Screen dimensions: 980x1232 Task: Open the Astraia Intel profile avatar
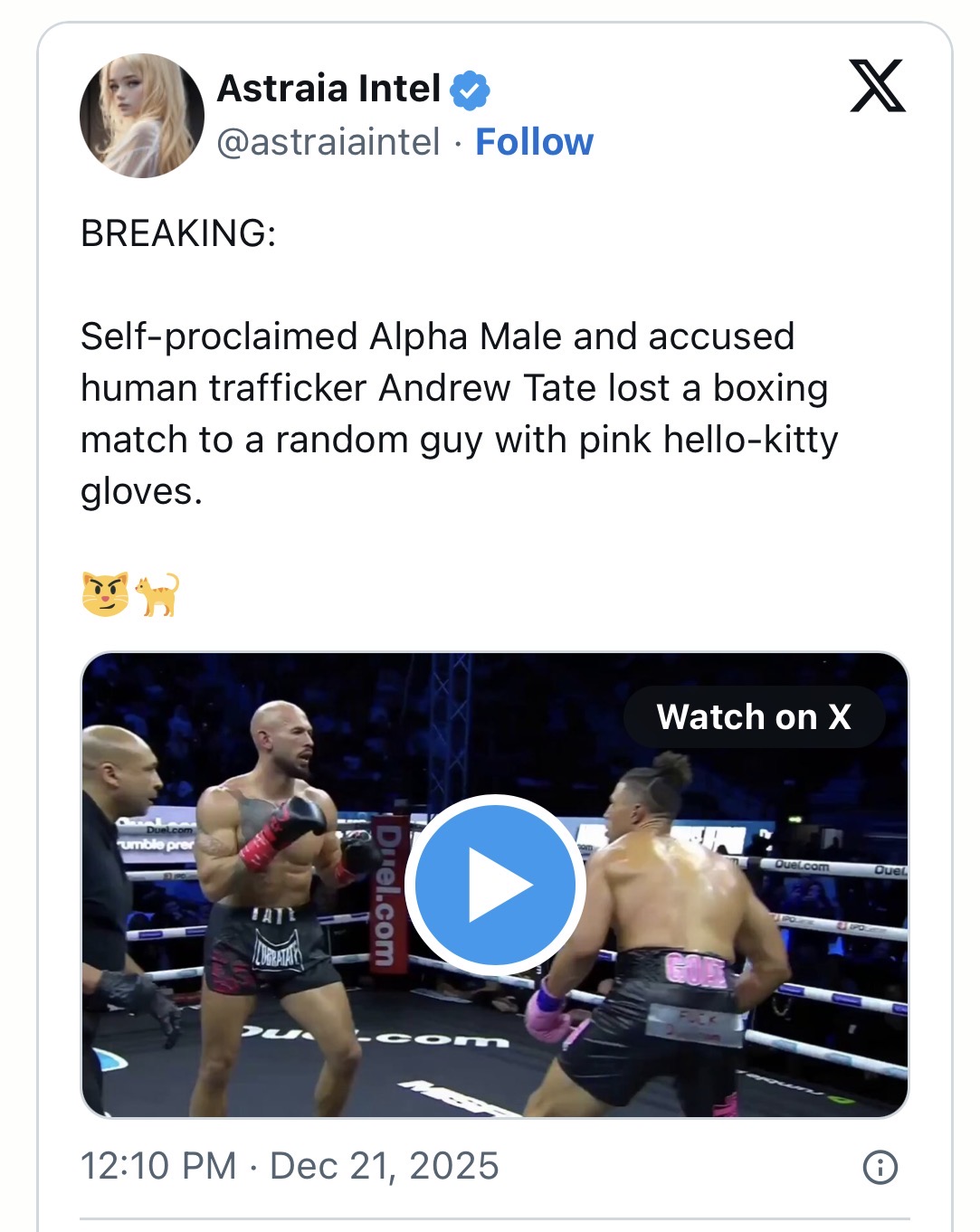(142, 116)
